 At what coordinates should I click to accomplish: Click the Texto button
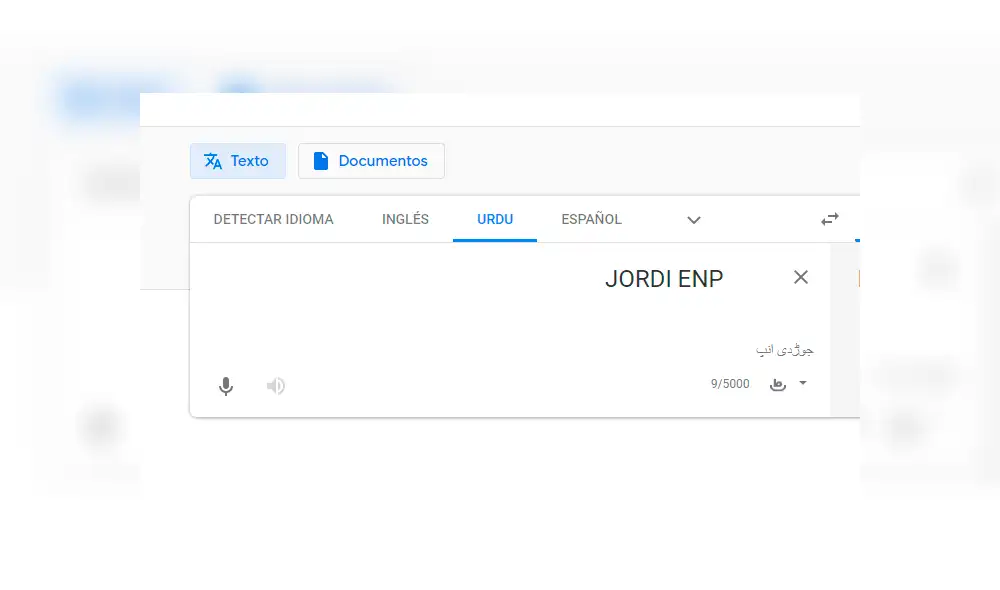click(x=238, y=160)
